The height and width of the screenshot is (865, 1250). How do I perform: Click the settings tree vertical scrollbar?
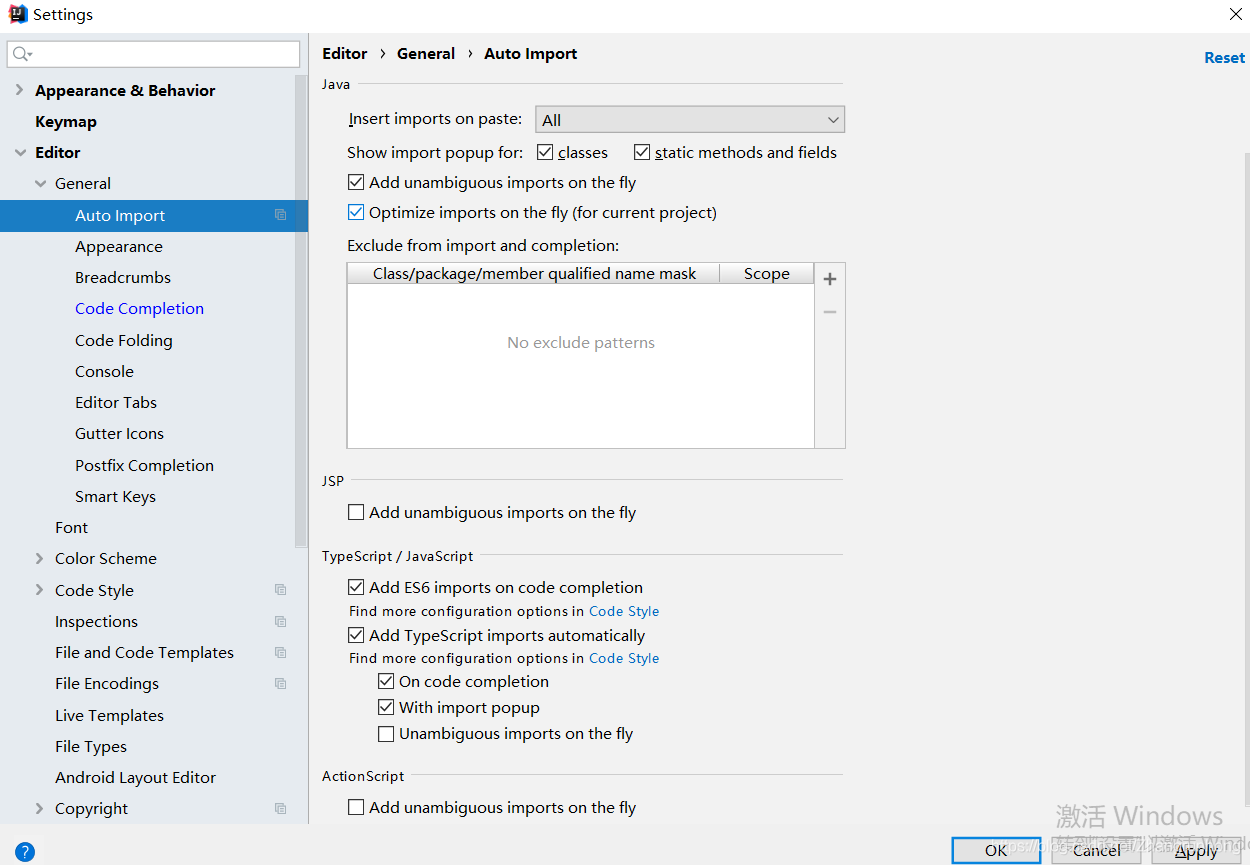pyautogui.click(x=301, y=310)
